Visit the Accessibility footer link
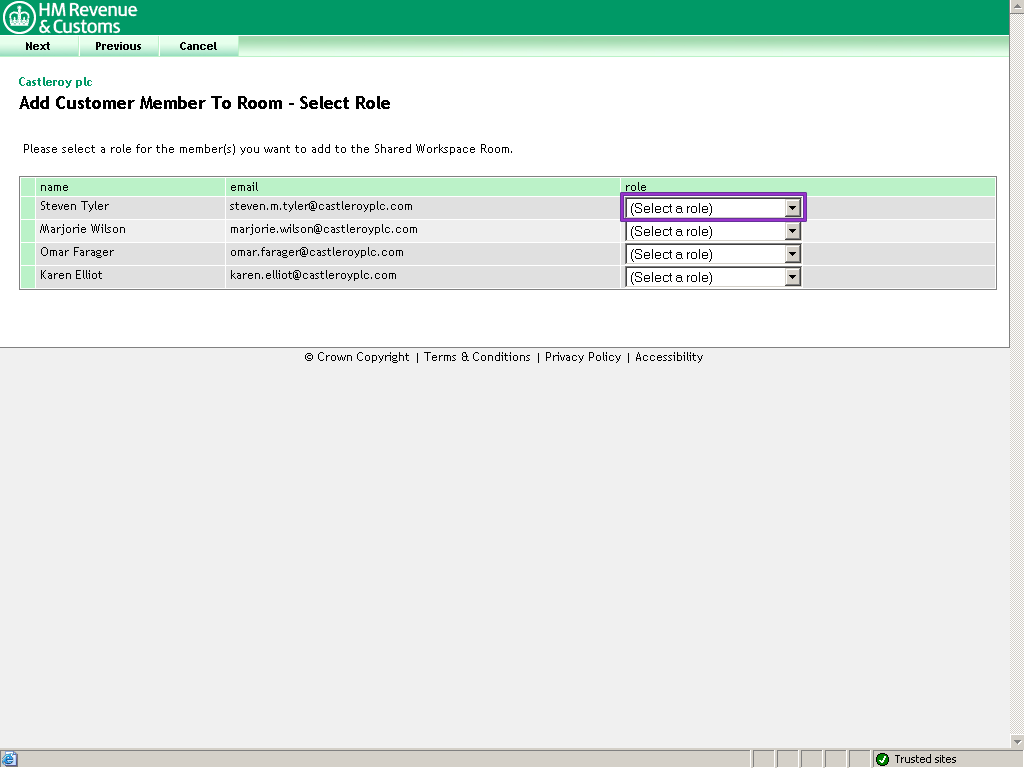 point(669,357)
